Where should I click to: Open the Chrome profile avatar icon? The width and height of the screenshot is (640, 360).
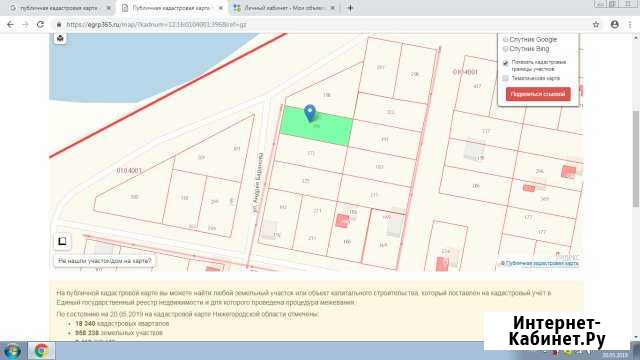pyautogui.click(x=615, y=24)
